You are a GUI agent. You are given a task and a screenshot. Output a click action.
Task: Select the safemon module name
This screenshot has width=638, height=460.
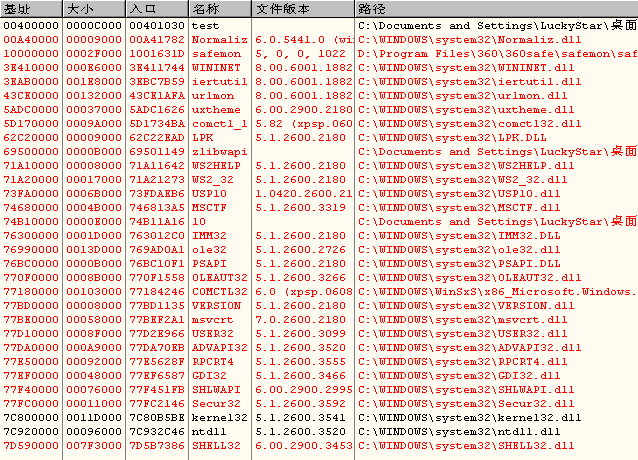pos(216,54)
